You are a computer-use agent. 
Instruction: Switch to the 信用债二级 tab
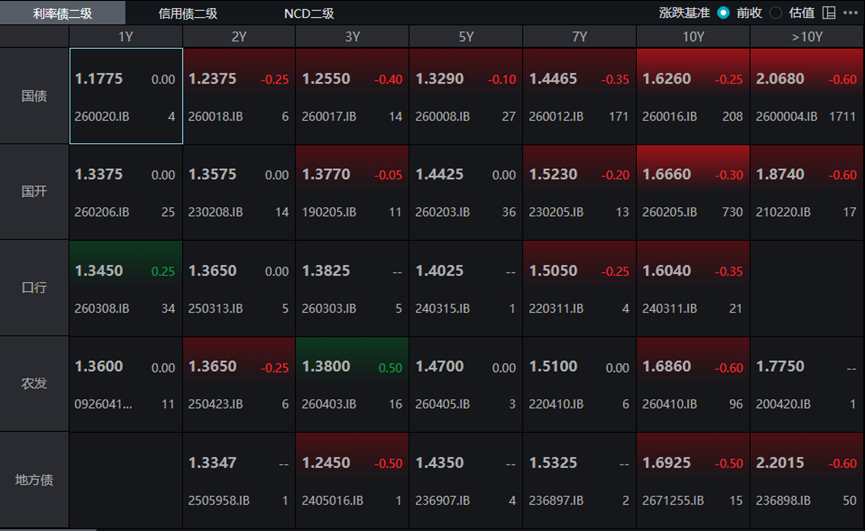tap(188, 13)
